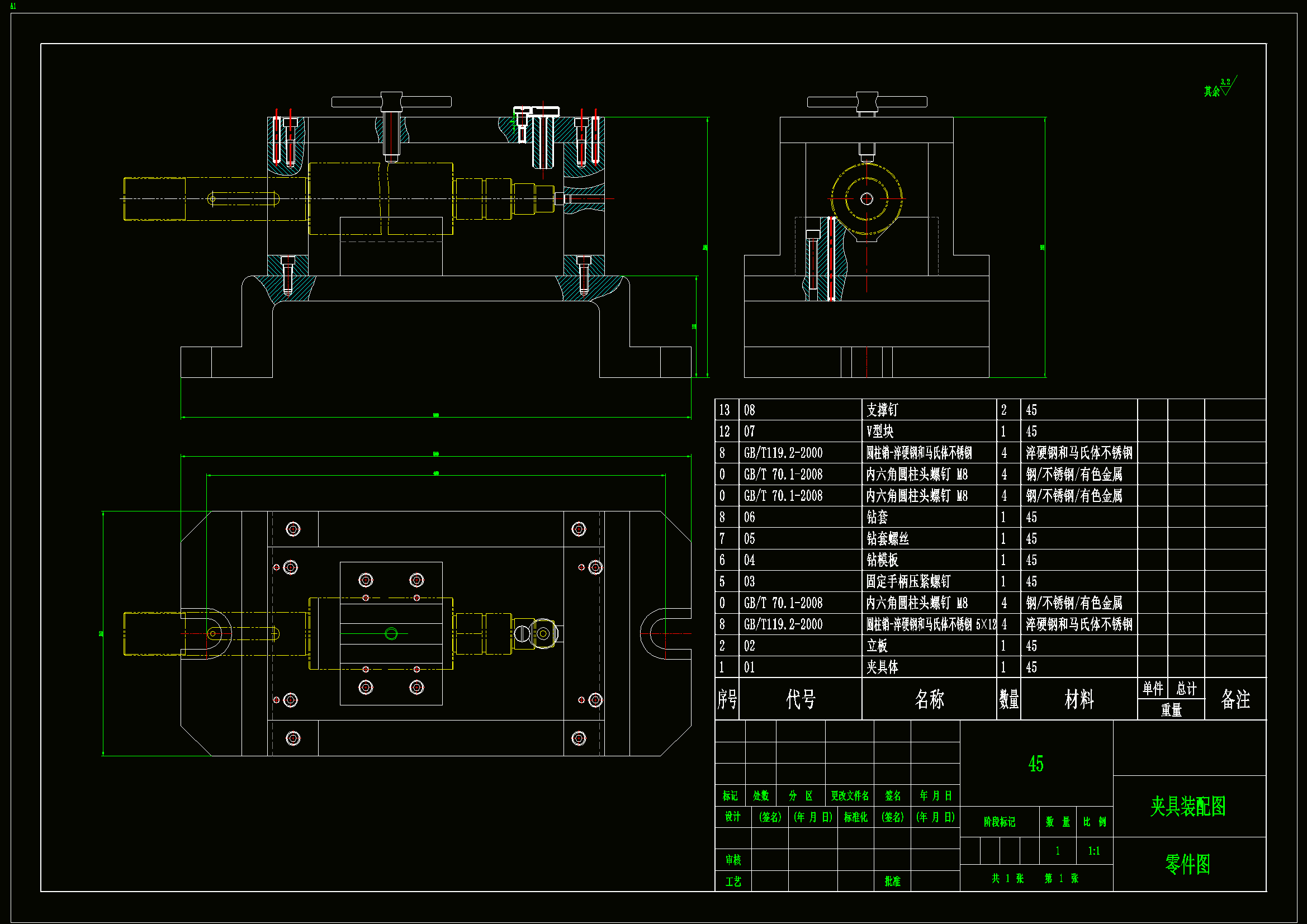1307x924 pixels.
Task: Click the 备注 column header
Action: (1235, 699)
